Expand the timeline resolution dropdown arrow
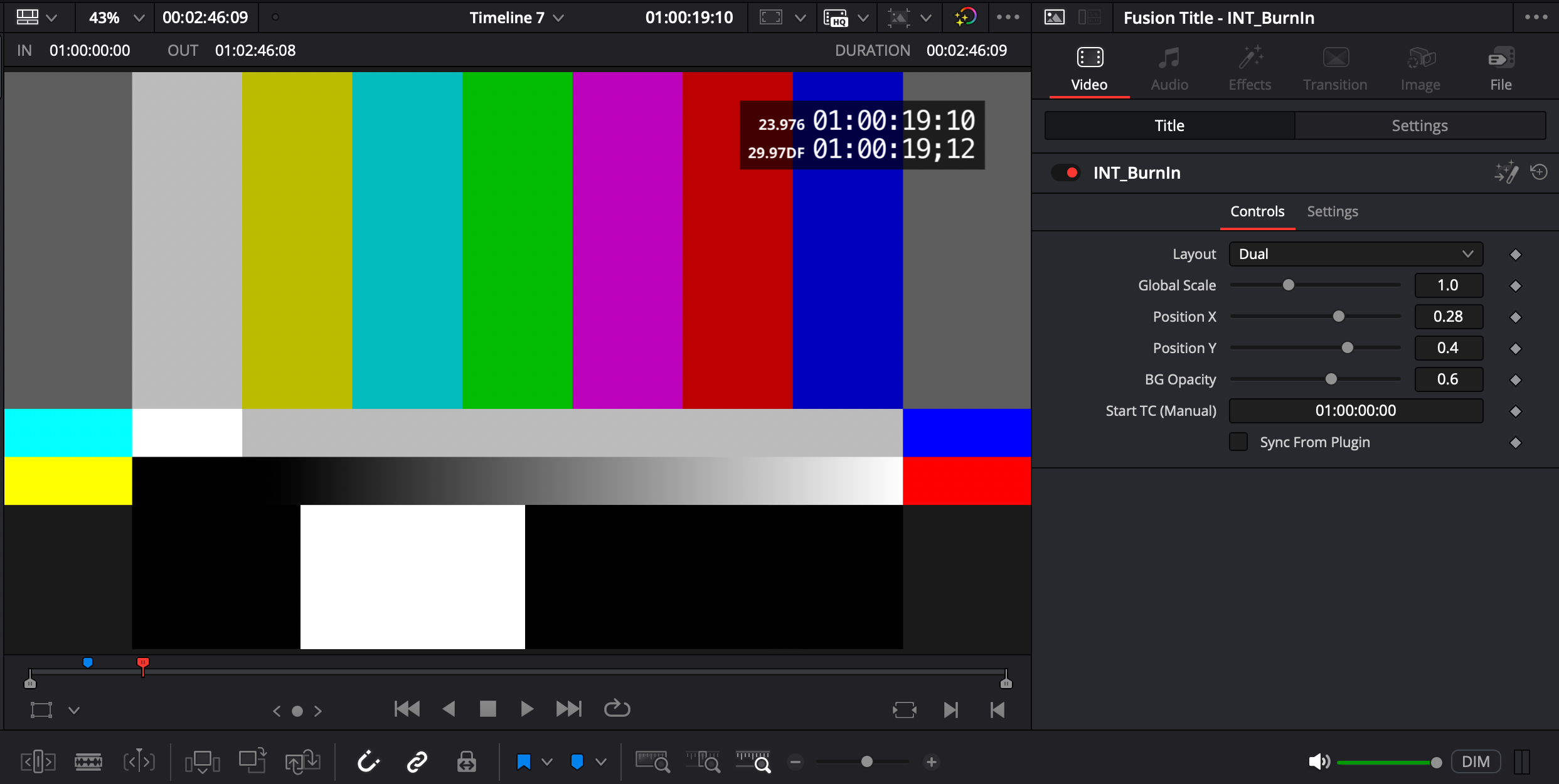Viewport: 1559px width, 784px height. click(926, 18)
